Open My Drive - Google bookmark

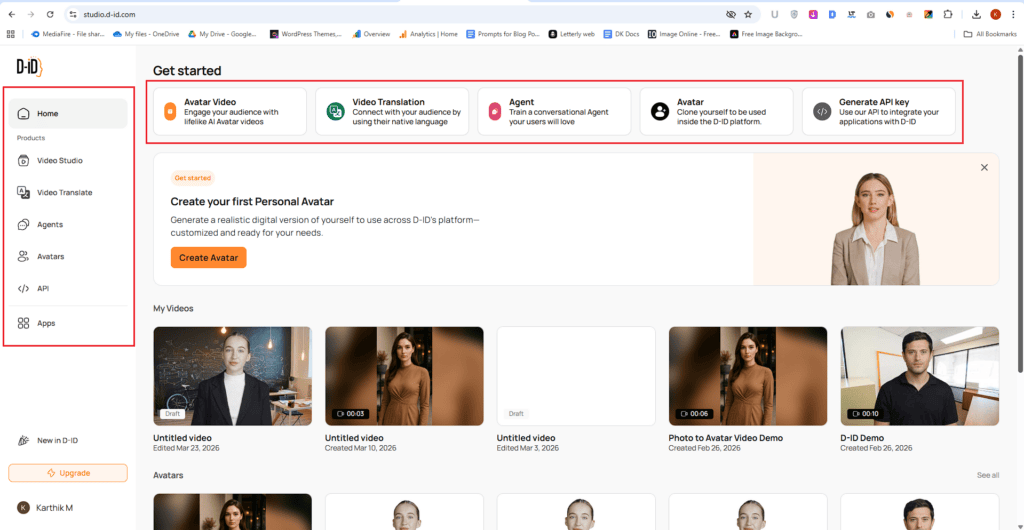point(223,34)
